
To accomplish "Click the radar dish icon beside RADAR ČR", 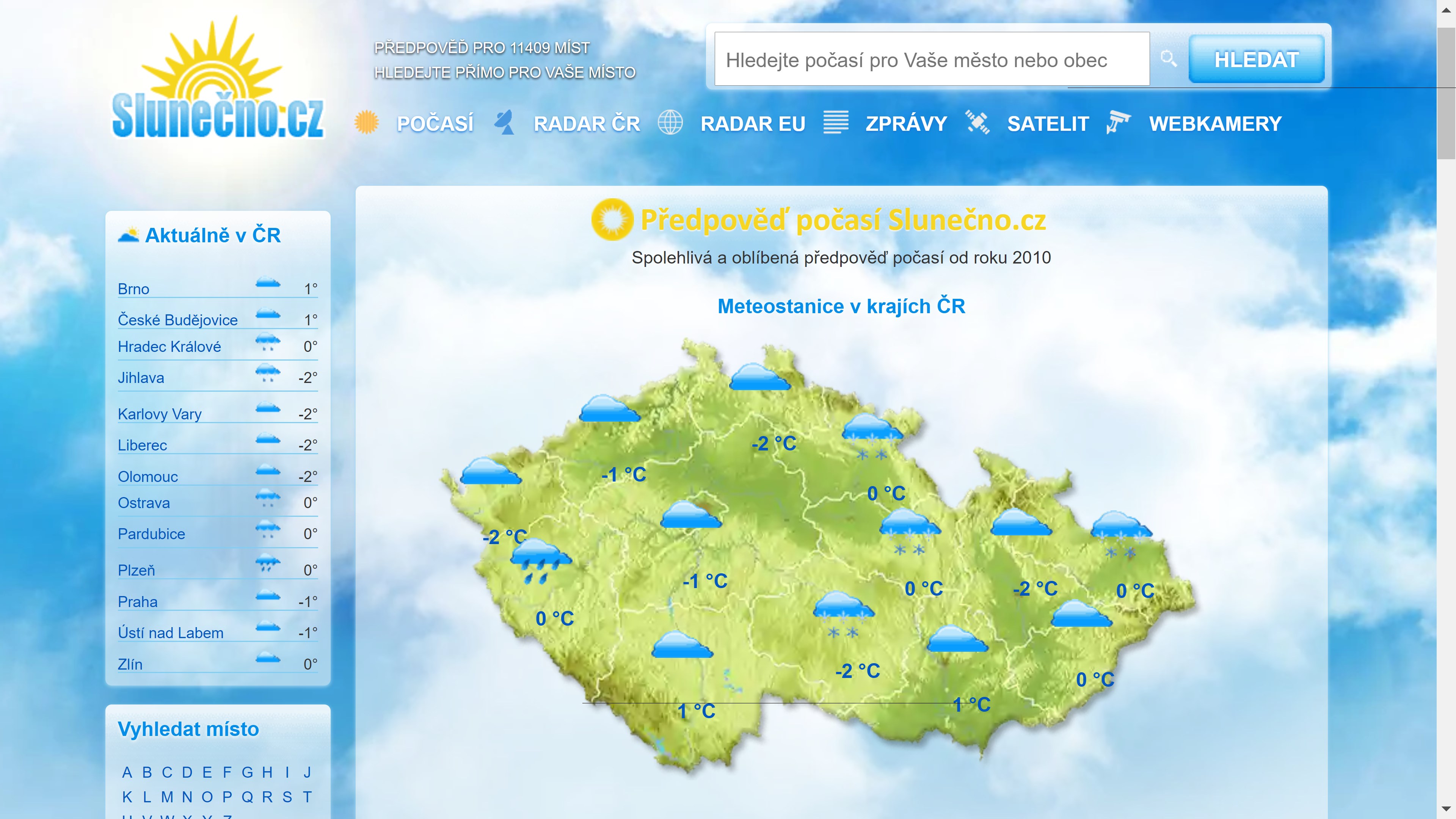I will 504,122.
